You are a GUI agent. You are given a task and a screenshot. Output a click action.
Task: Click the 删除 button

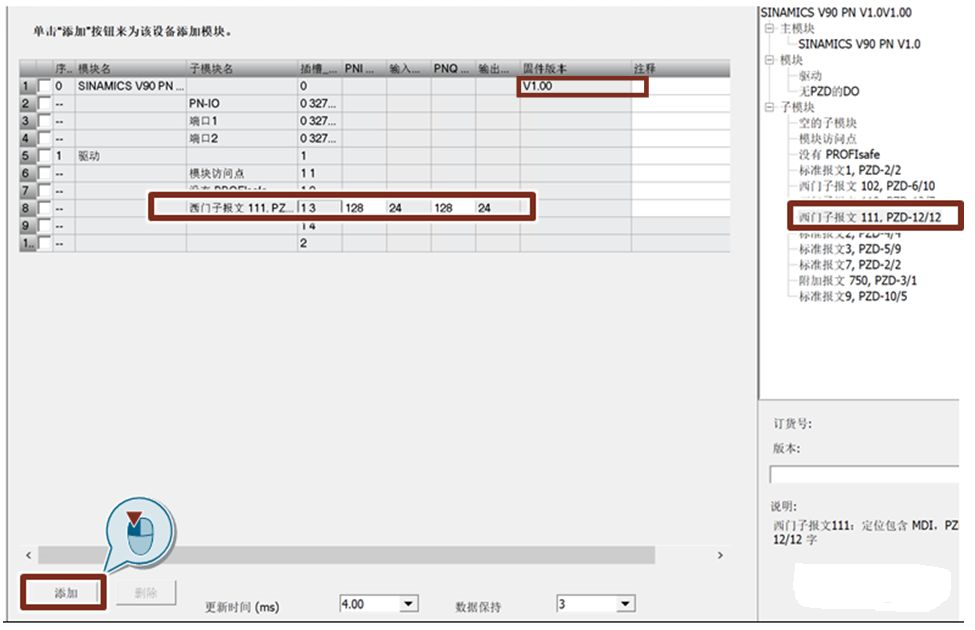point(146,593)
